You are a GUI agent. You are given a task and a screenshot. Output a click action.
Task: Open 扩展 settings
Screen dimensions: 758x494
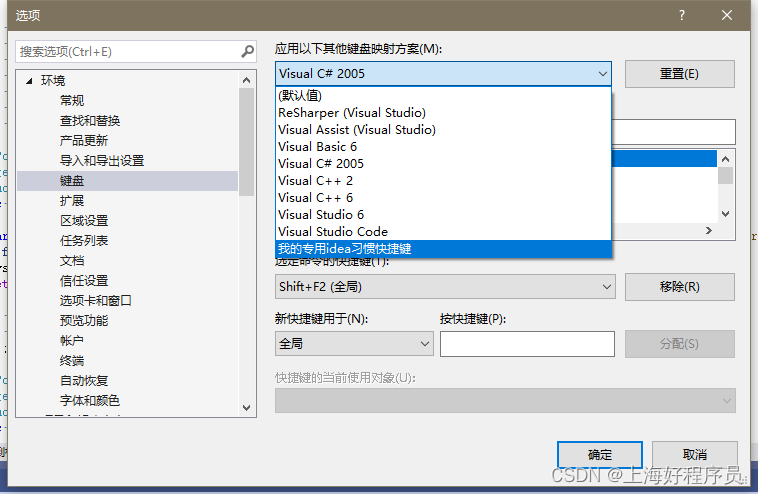click(x=72, y=201)
